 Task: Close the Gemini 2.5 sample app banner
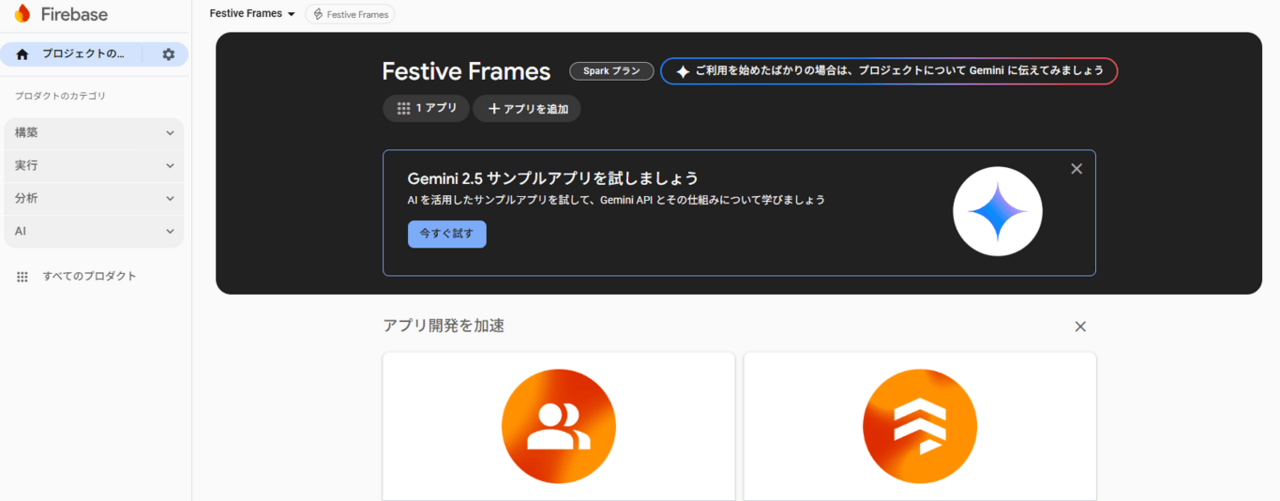1076,169
